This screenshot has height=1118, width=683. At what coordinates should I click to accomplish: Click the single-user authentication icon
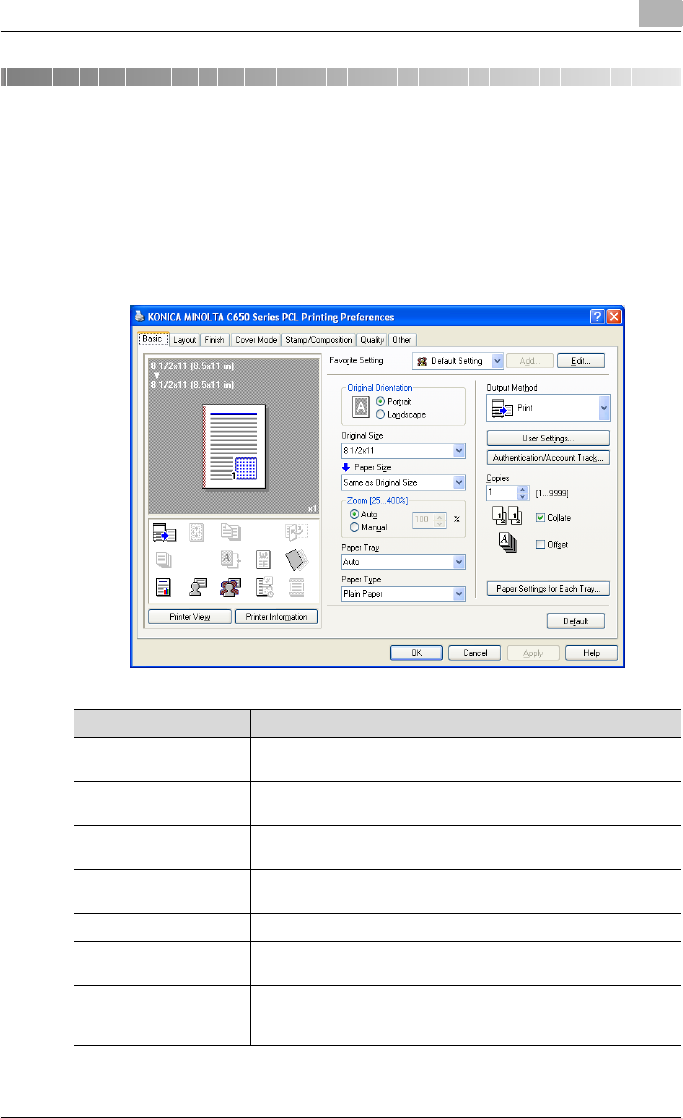click(197, 587)
